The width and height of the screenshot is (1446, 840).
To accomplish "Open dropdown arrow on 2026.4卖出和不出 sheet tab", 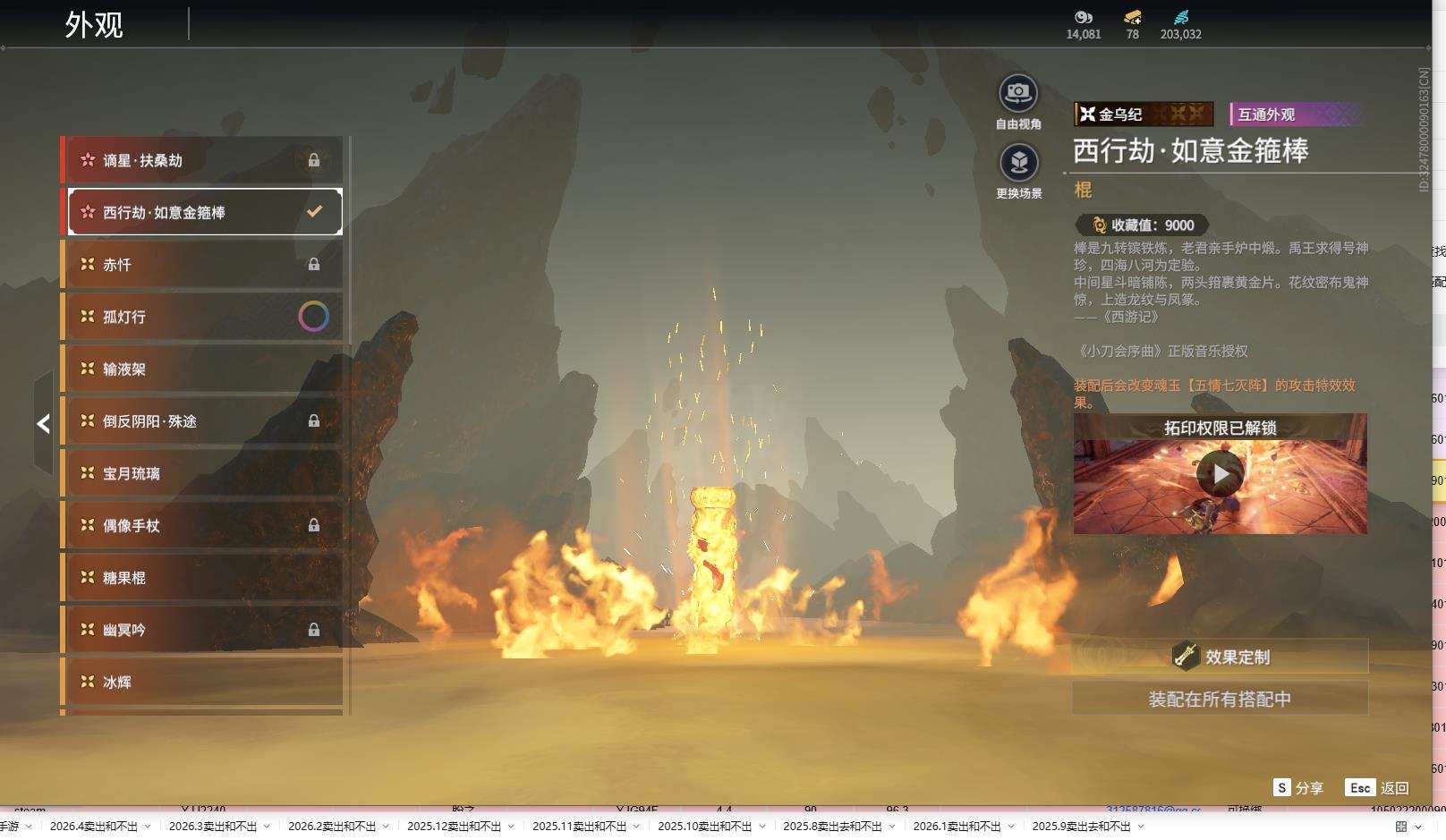I will point(148,827).
